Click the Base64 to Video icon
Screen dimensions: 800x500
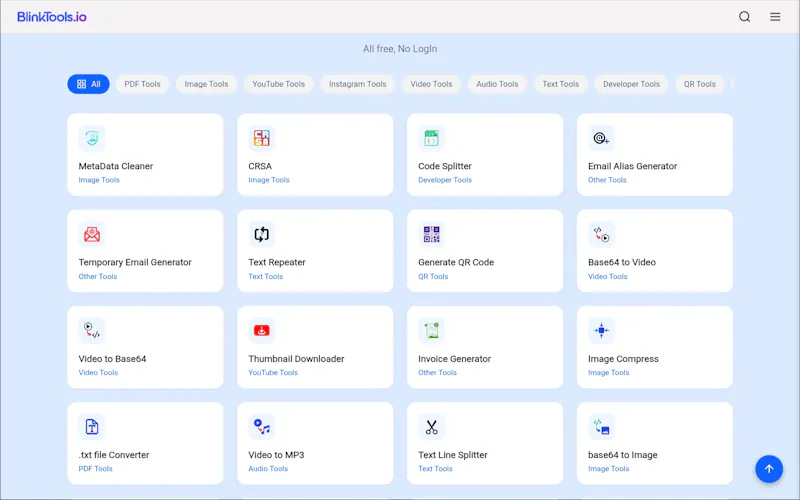(602, 235)
